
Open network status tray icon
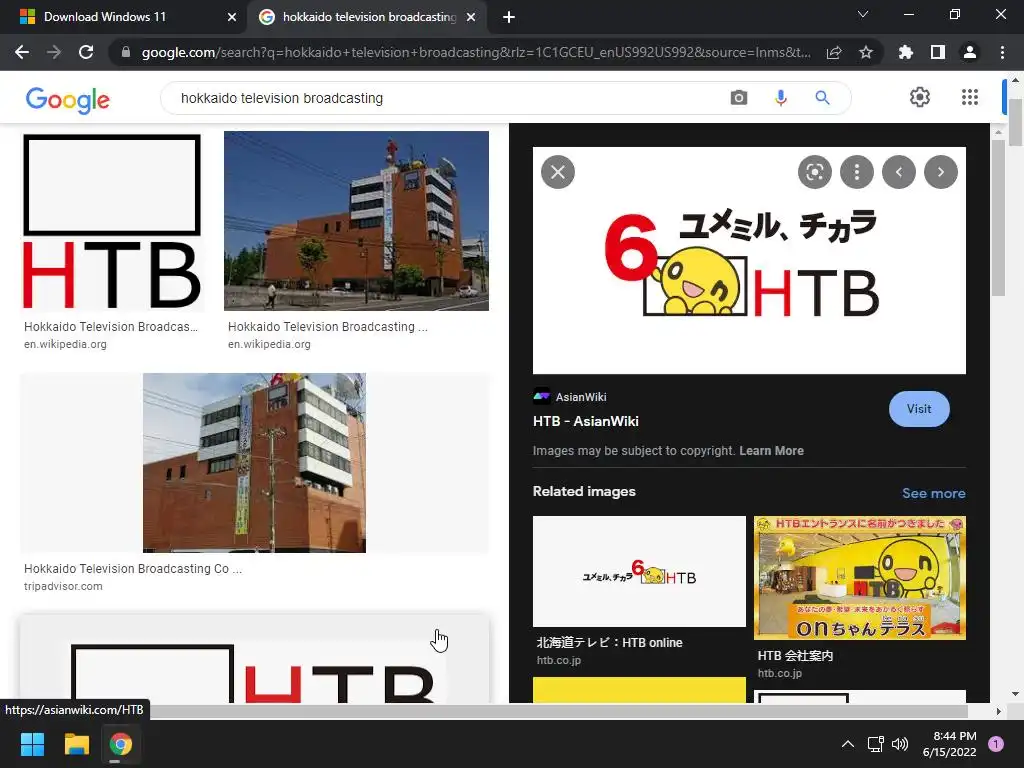tap(875, 744)
